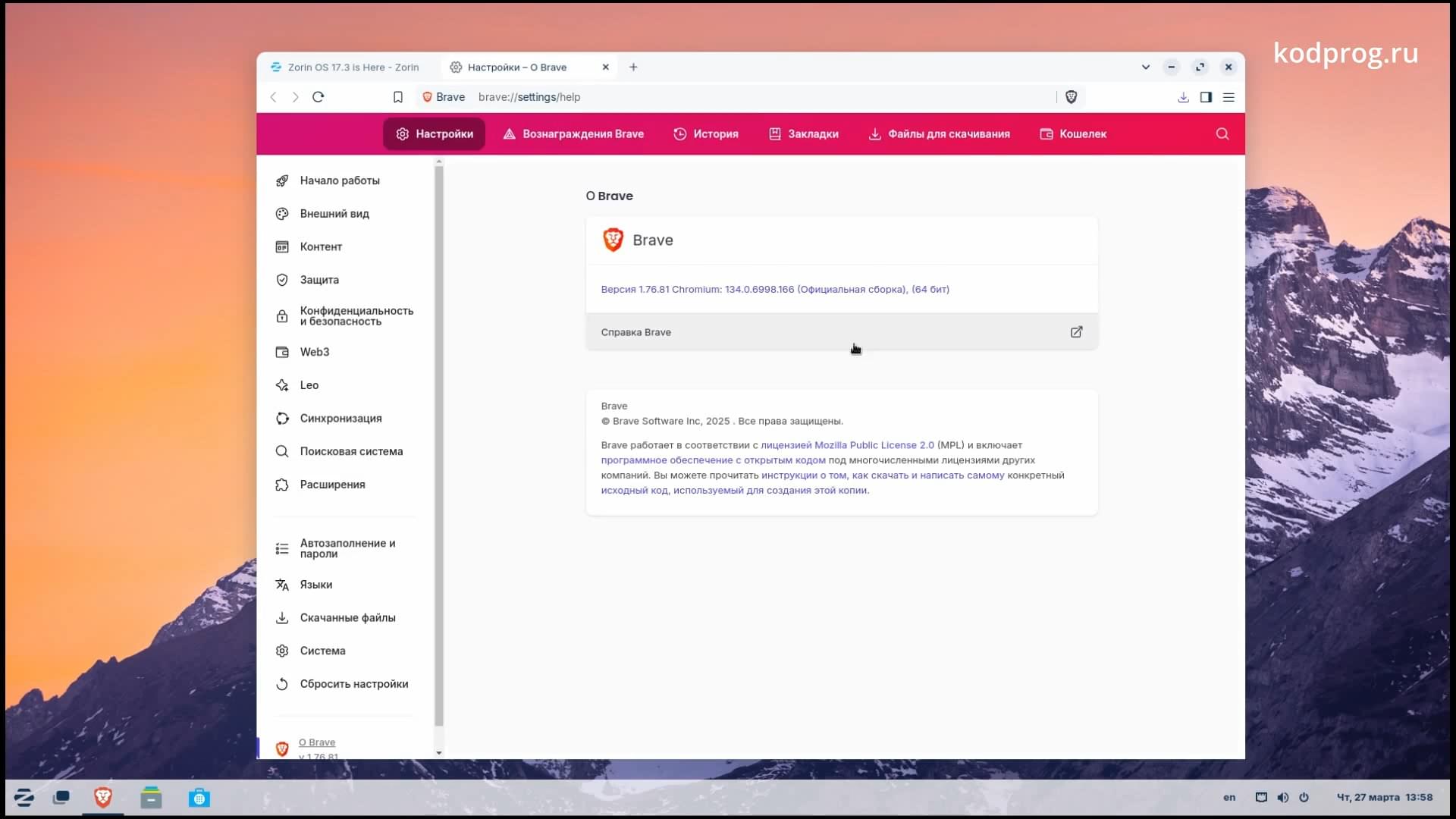1456x819 pixels.
Task: Open Файлы для скачивания in top bar
Action: [x=939, y=134]
